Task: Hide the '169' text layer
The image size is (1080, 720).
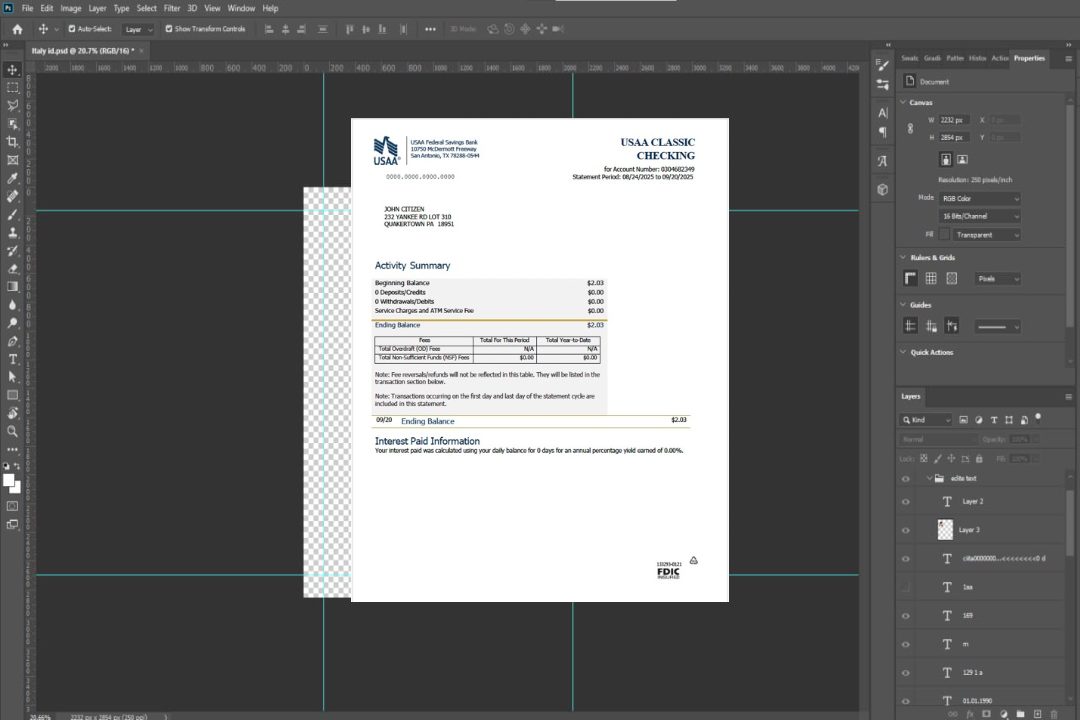Action: click(x=906, y=616)
